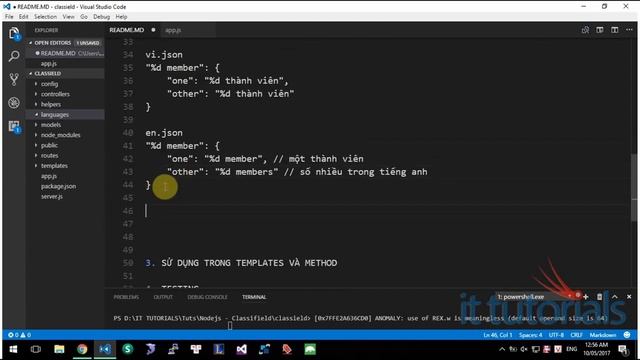640x360 pixels.
Task: Open the Selection menu
Action: tap(45, 17)
